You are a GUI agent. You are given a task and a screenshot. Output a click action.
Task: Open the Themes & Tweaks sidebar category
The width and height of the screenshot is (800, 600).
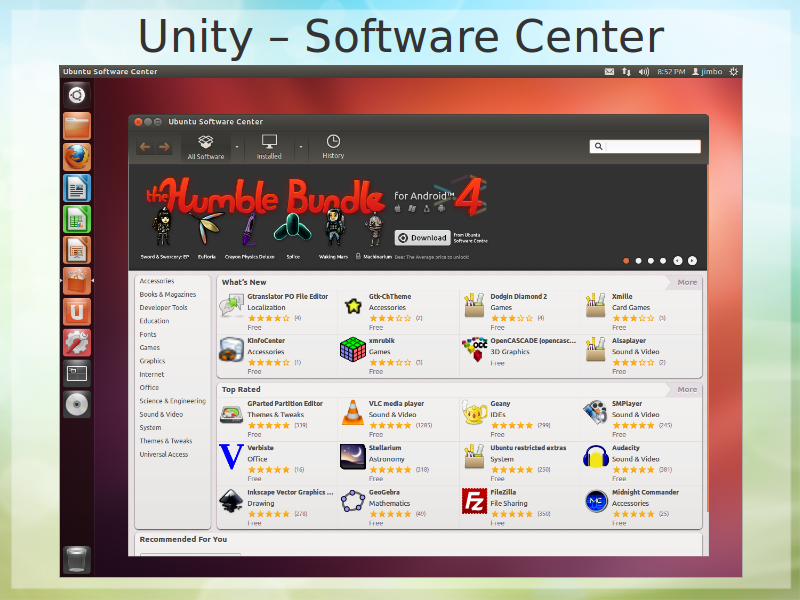[166, 441]
